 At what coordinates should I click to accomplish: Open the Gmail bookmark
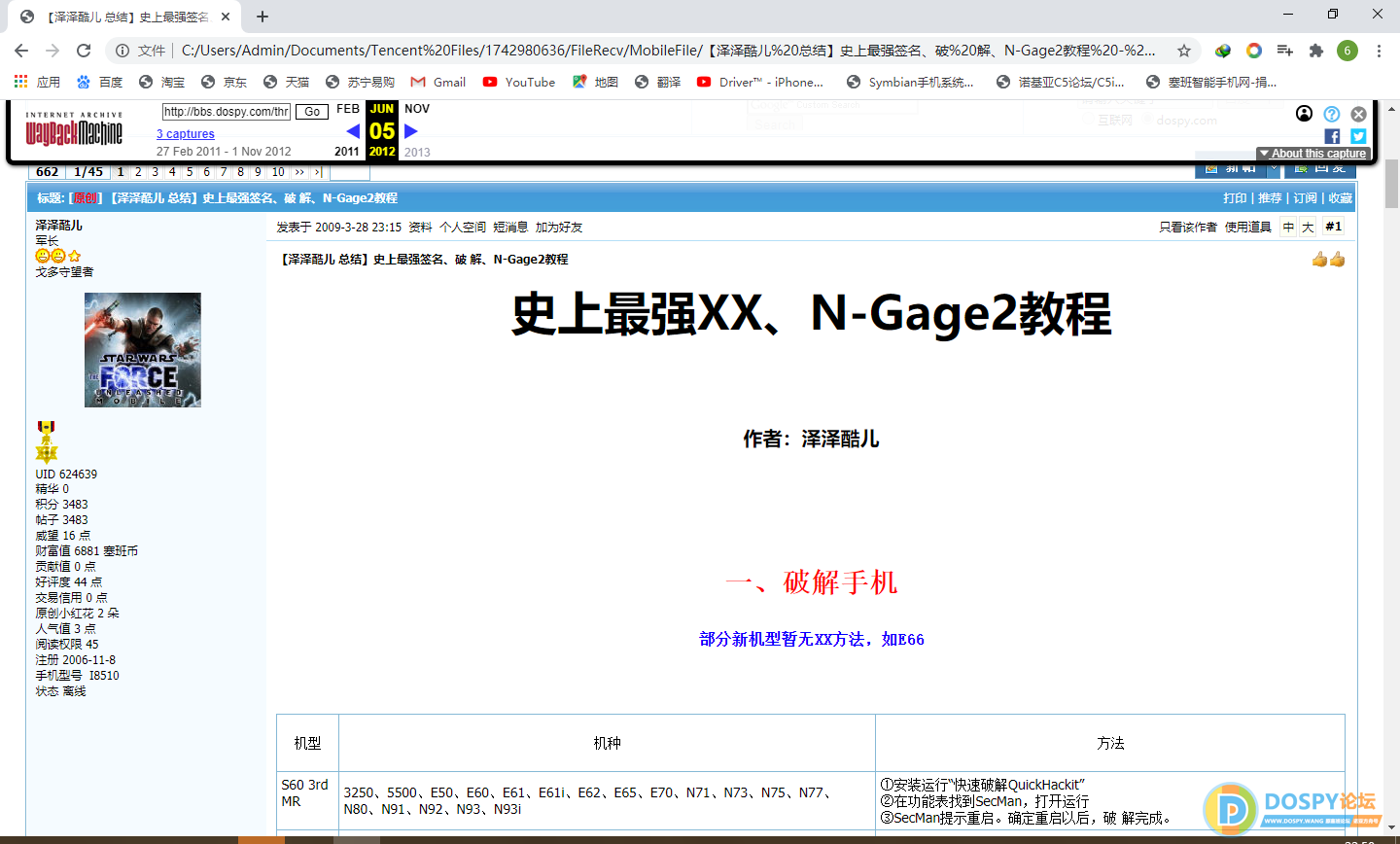438,82
